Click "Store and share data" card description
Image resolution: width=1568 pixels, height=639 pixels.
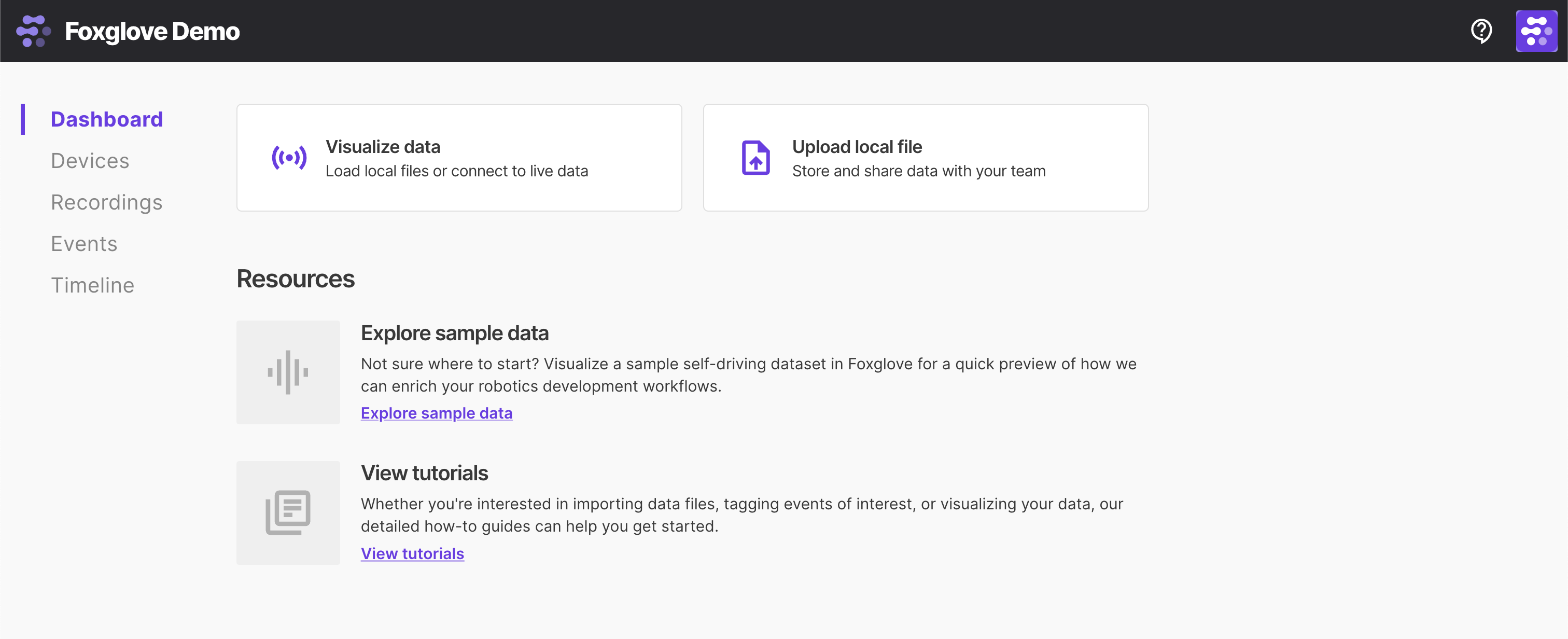point(918,171)
